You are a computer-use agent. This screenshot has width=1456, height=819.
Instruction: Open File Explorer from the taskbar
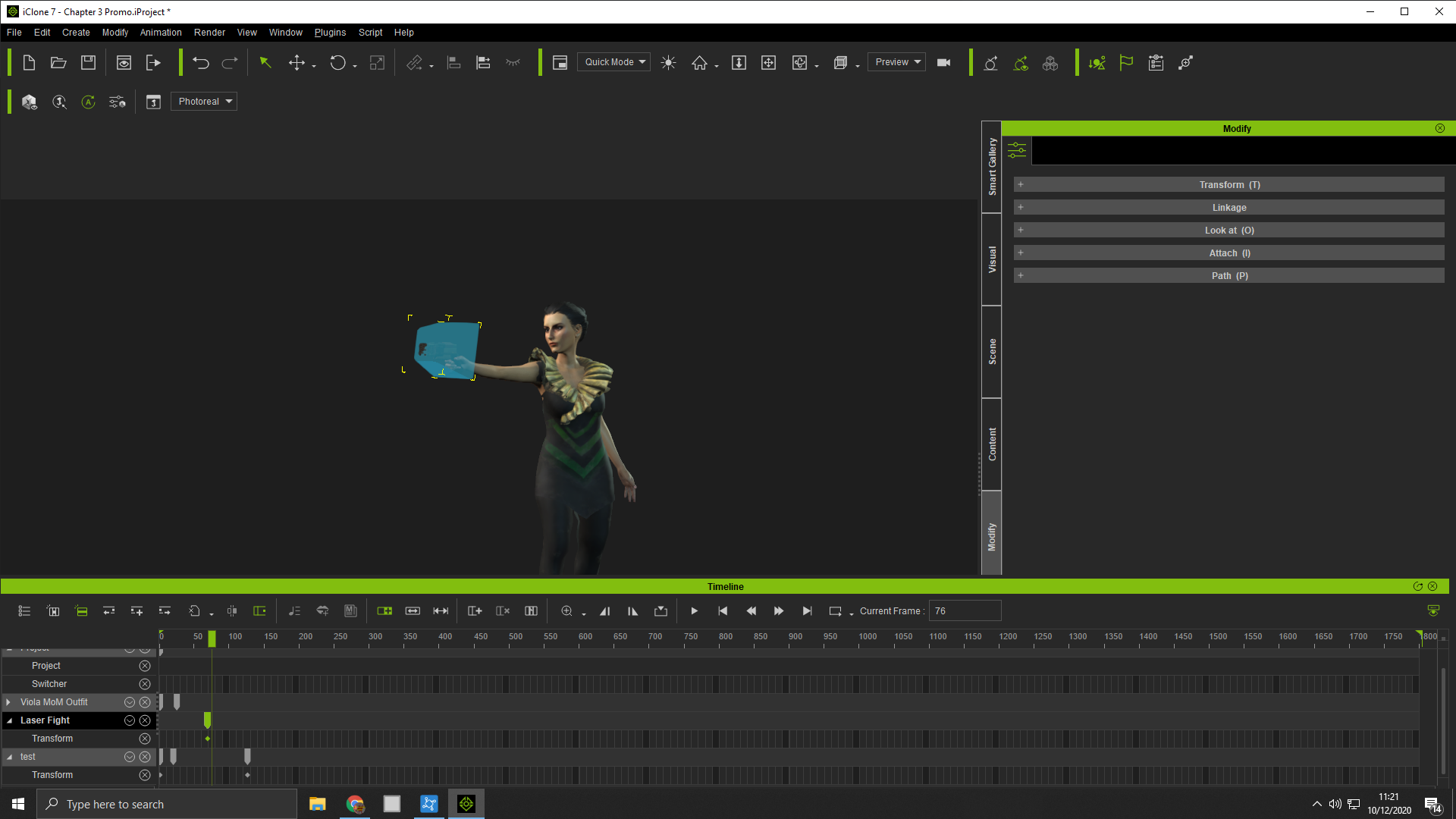pos(318,804)
